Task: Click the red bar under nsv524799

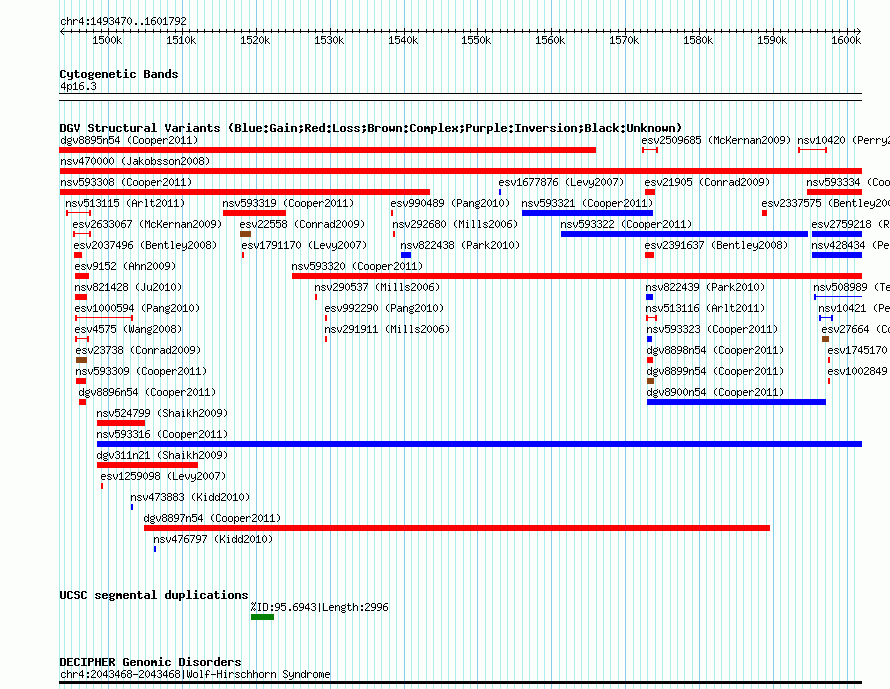Action: coord(121,423)
